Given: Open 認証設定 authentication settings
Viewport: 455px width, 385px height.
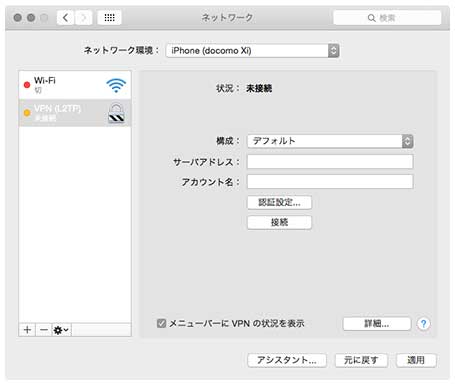Looking at the screenshot, I should pos(279,202).
